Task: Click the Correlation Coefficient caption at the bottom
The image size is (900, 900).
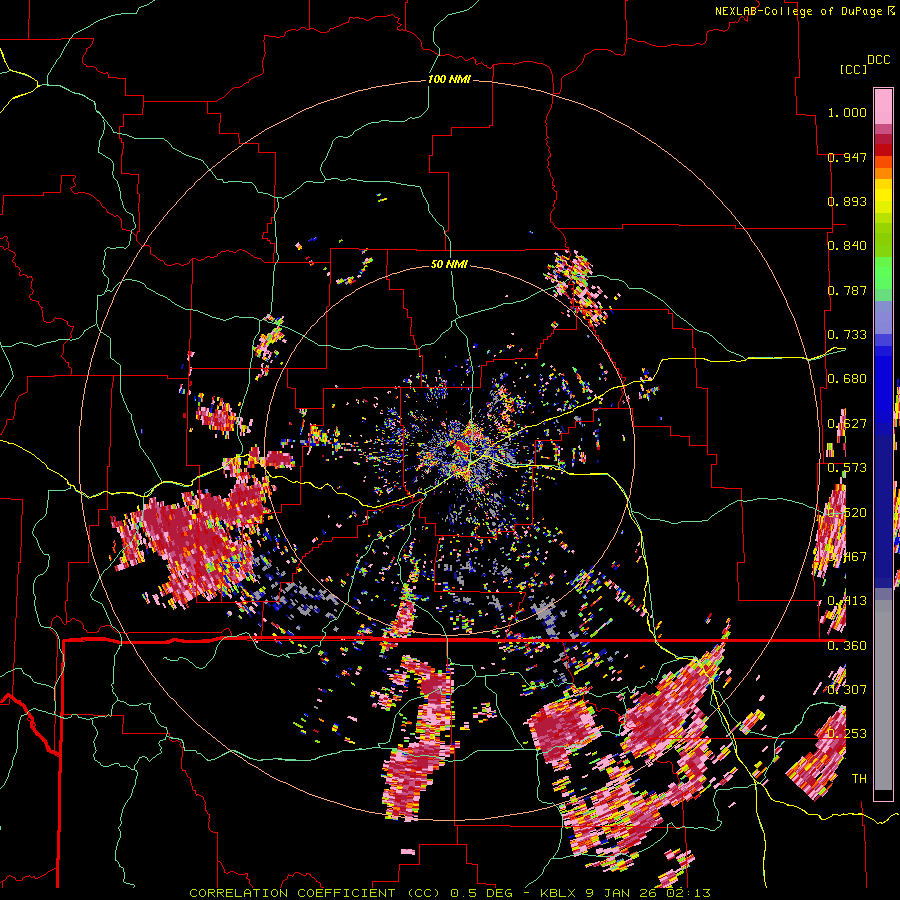Action: coord(450,893)
